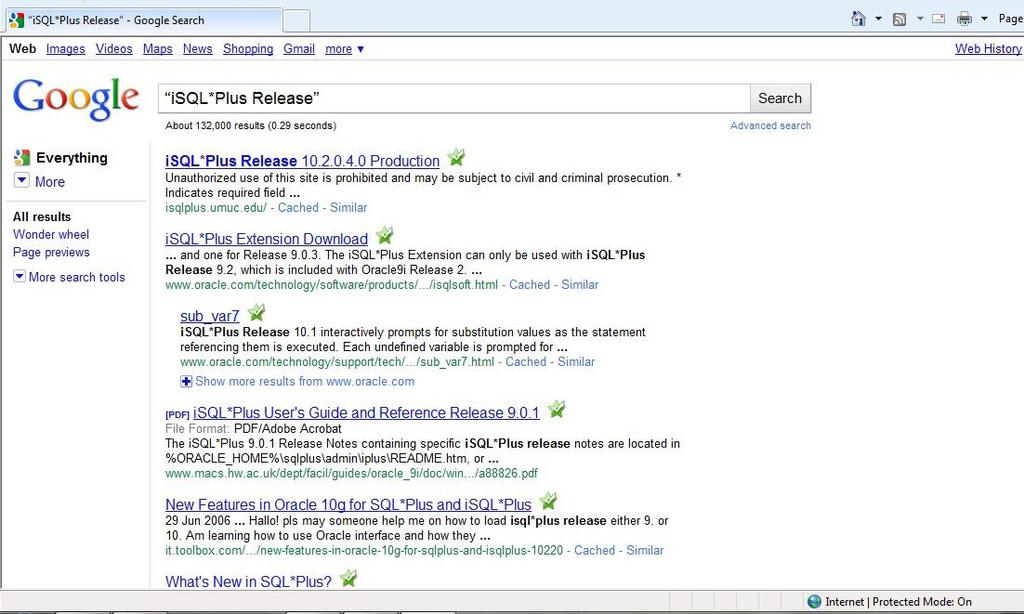Viewport: 1024px width, 614px height.
Task: Click the Everything icon in left sidebar
Action: click(22, 157)
